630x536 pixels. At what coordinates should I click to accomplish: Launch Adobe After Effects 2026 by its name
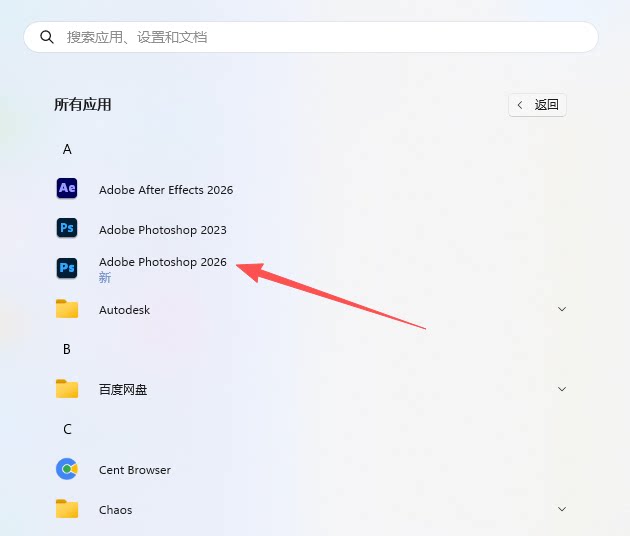tap(166, 190)
